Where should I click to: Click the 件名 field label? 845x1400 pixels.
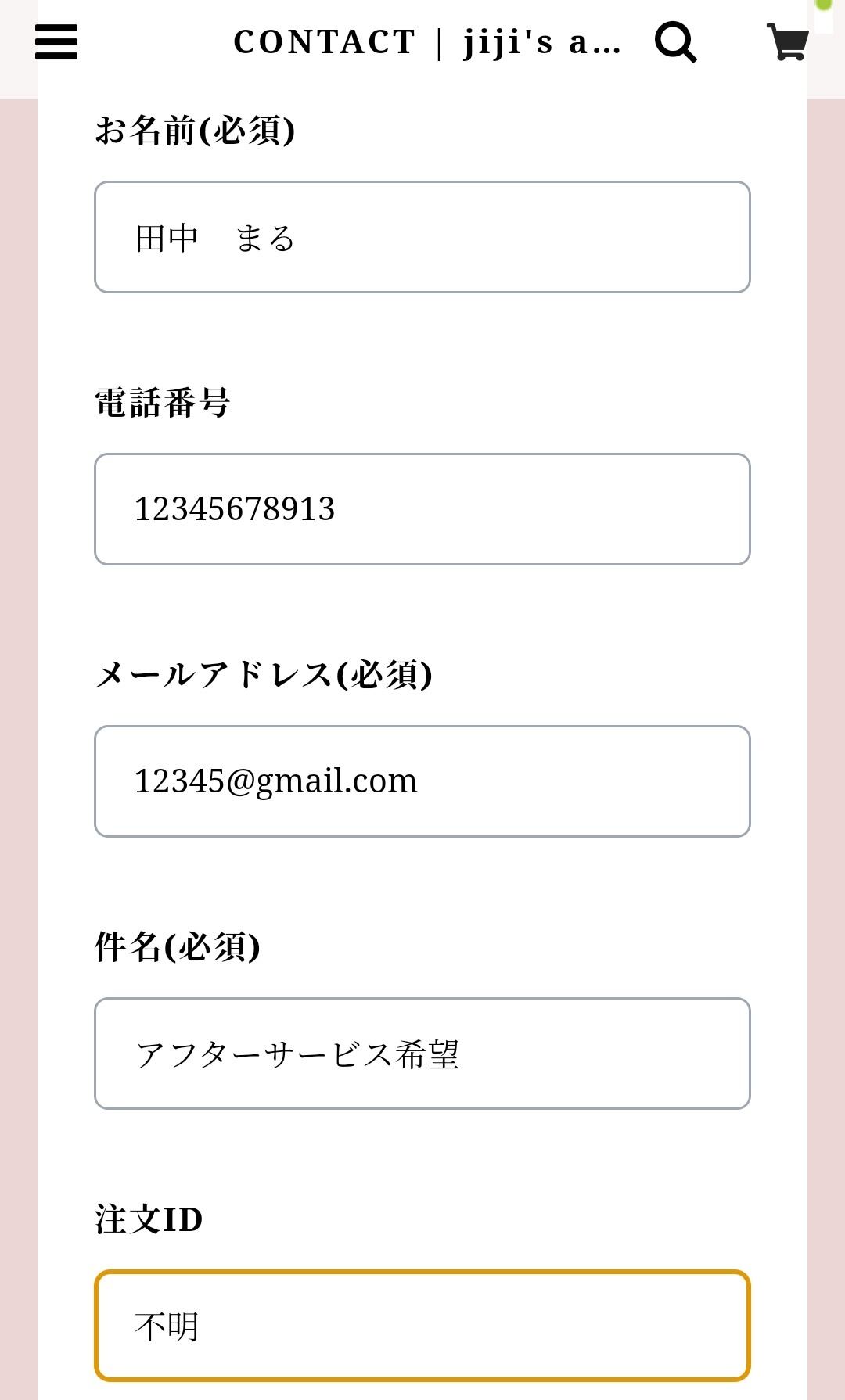click(x=128, y=946)
